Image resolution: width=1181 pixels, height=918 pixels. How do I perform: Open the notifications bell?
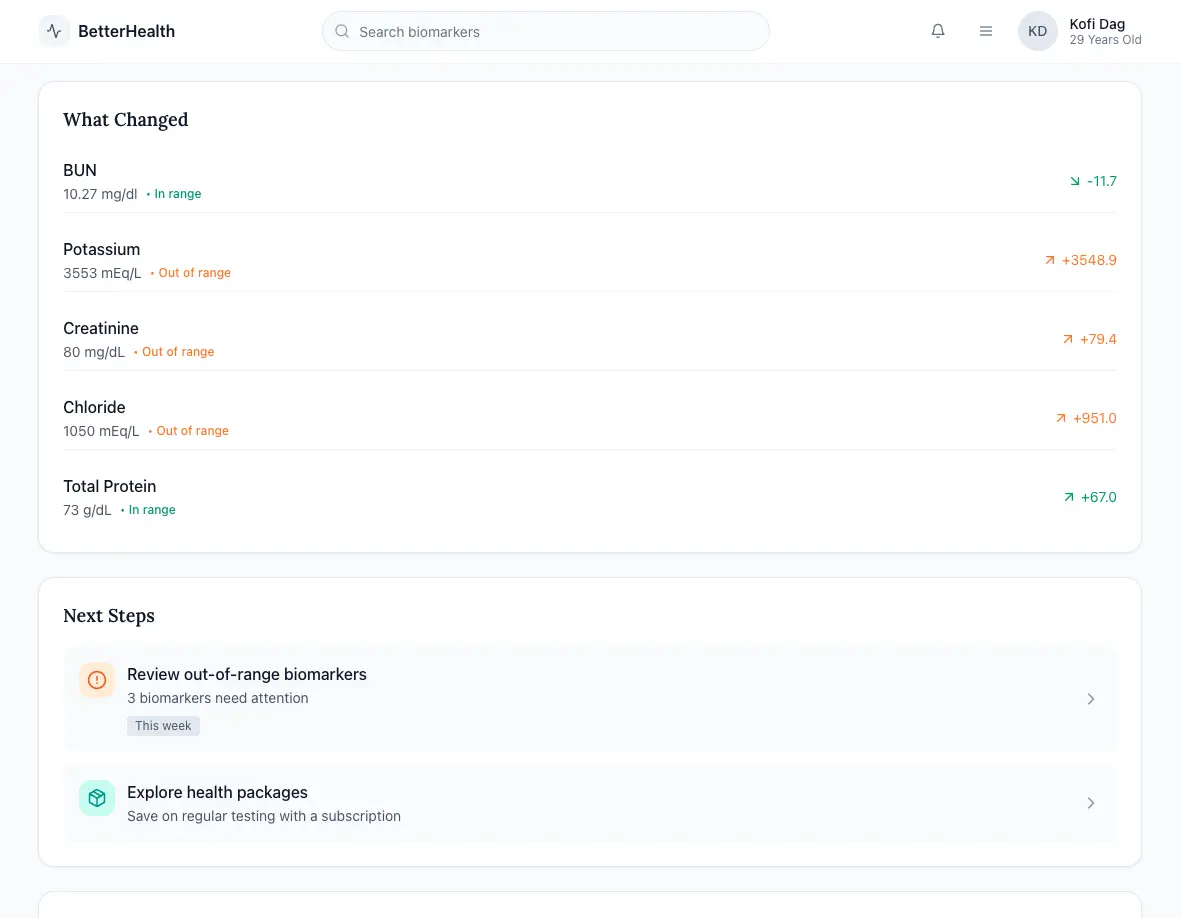(x=938, y=31)
